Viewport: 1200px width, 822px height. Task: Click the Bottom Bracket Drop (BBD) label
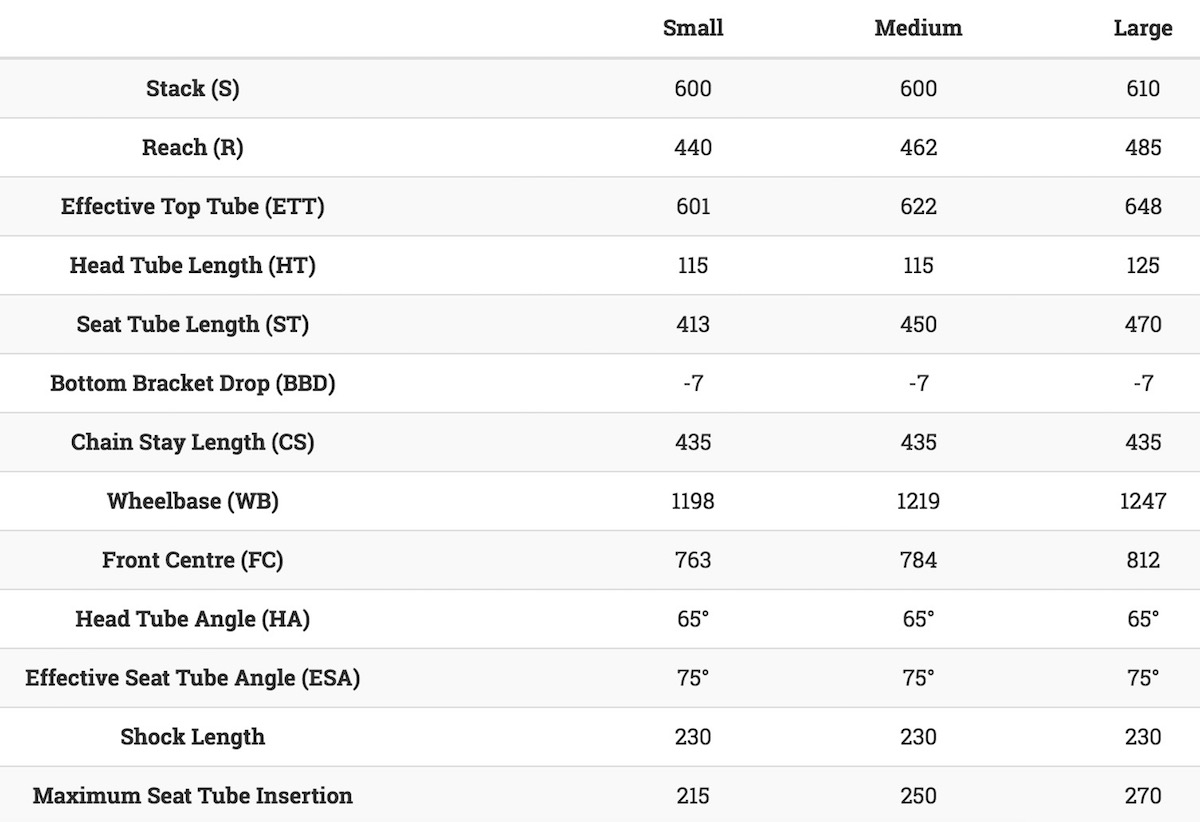tap(193, 383)
